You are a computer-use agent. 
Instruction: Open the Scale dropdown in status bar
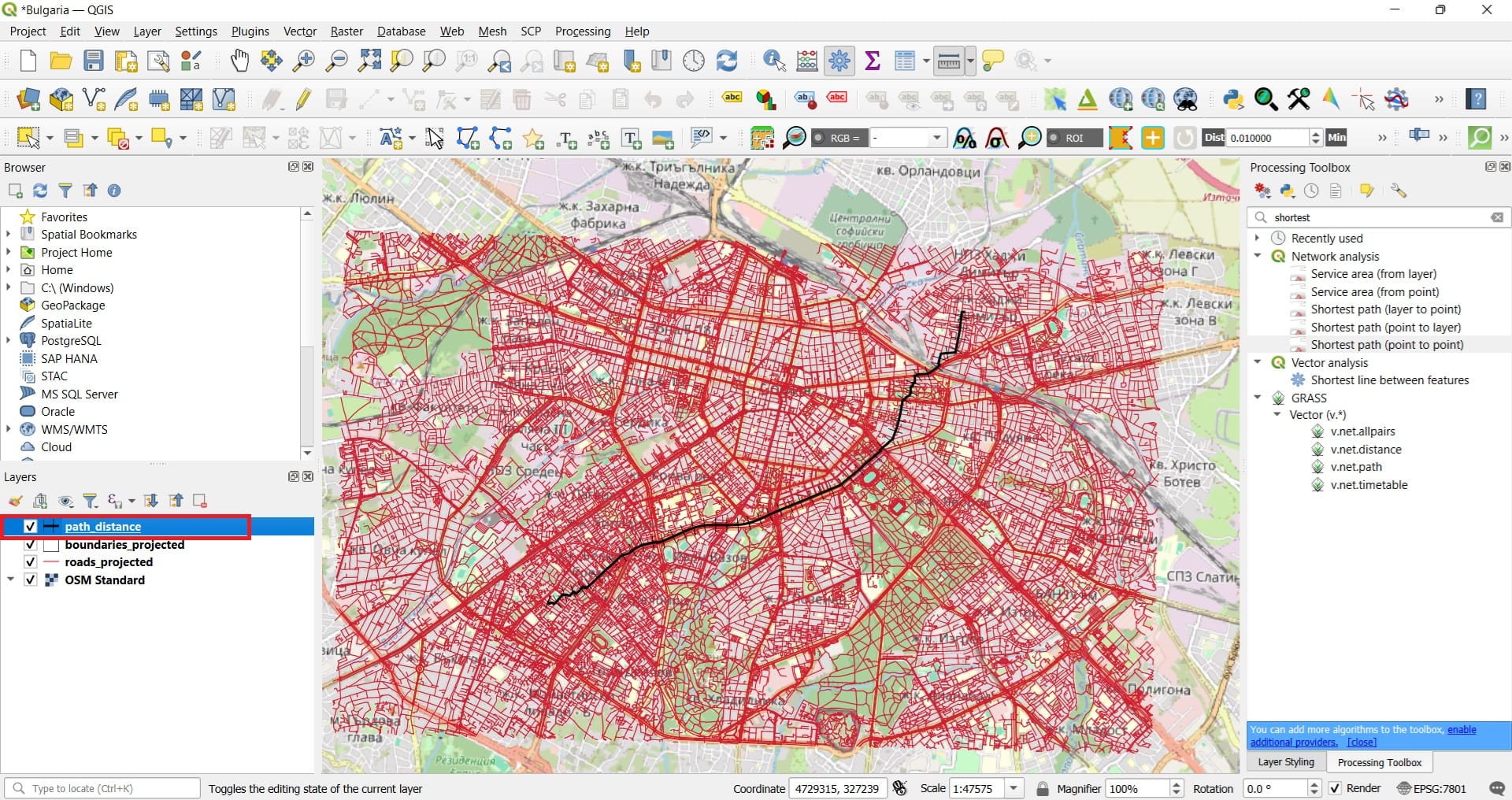pyautogui.click(x=1014, y=789)
